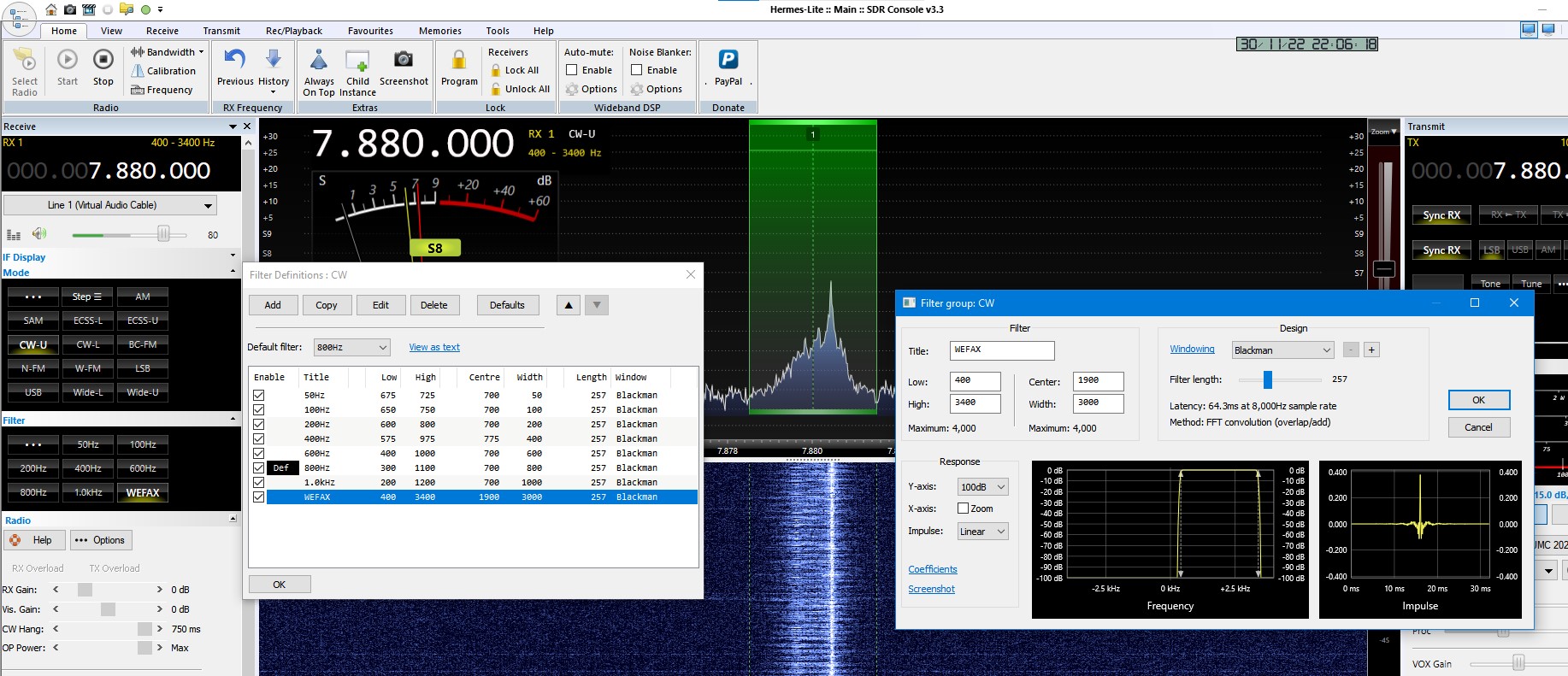Click the Always On Top icon

pyautogui.click(x=319, y=61)
